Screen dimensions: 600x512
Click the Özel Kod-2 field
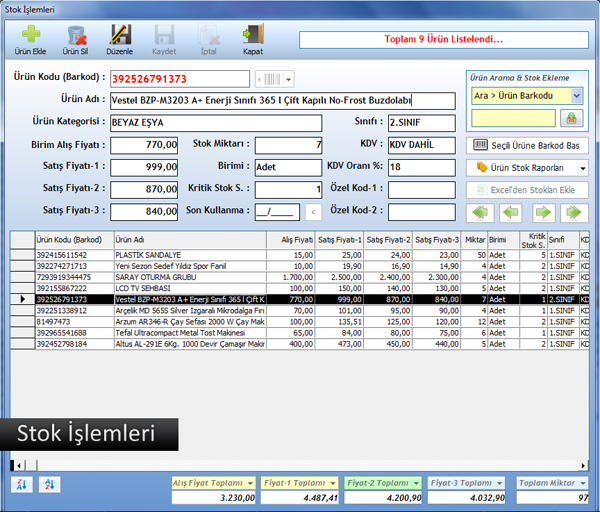click(422, 212)
